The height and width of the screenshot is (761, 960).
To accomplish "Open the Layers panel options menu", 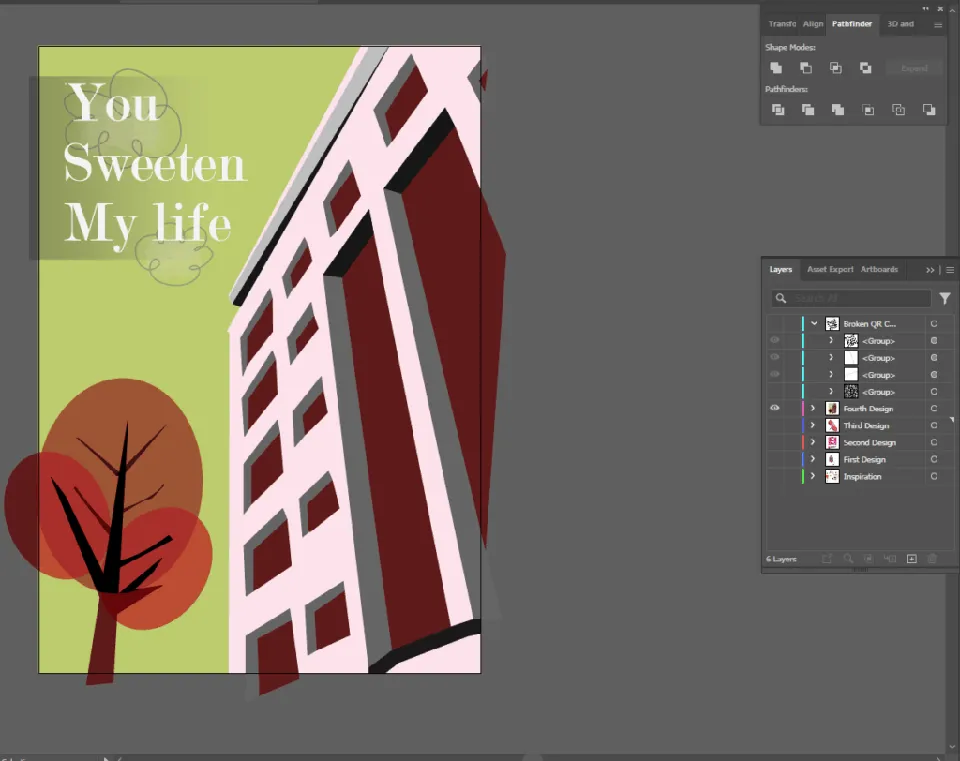I will (x=950, y=270).
